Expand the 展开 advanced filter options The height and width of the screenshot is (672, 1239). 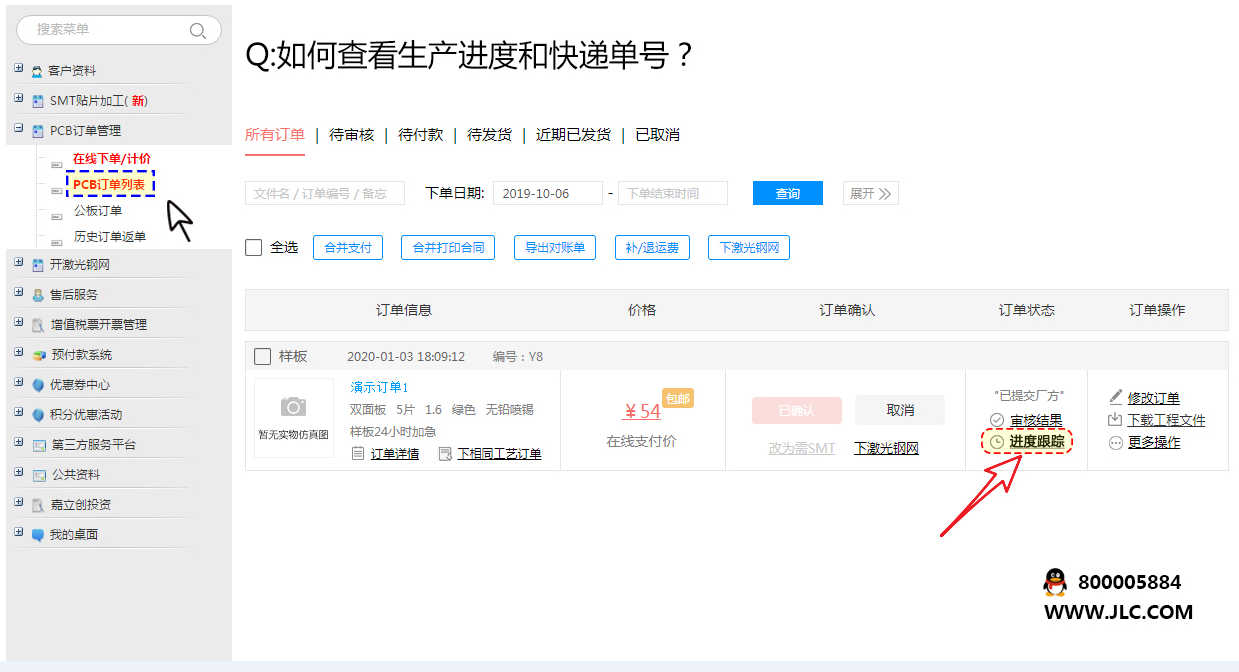click(x=870, y=194)
